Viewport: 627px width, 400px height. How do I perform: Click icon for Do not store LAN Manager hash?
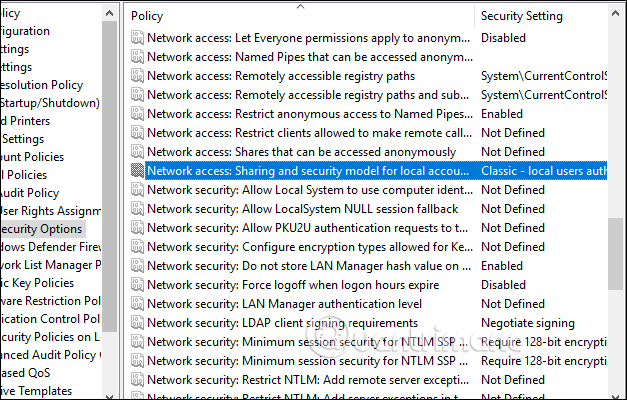click(x=137, y=266)
